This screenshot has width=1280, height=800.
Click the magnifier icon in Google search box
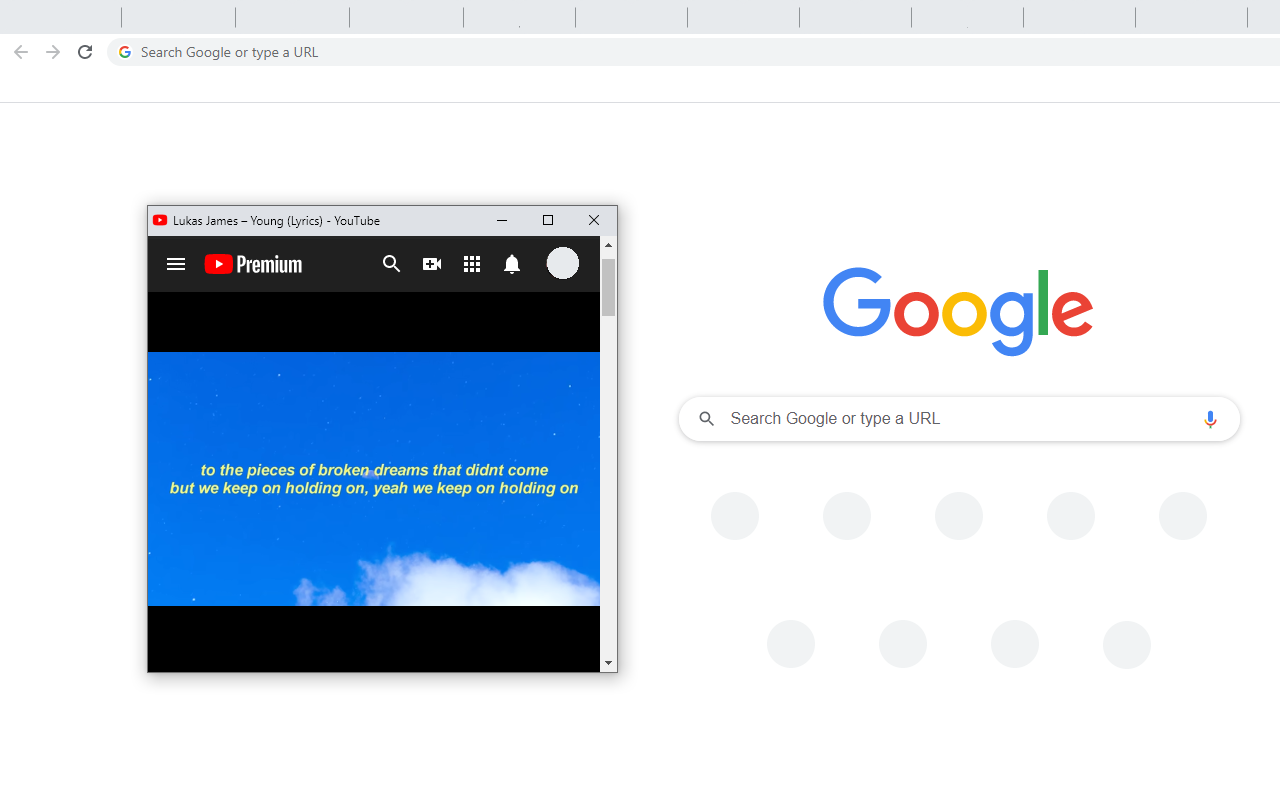[x=707, y=419]
